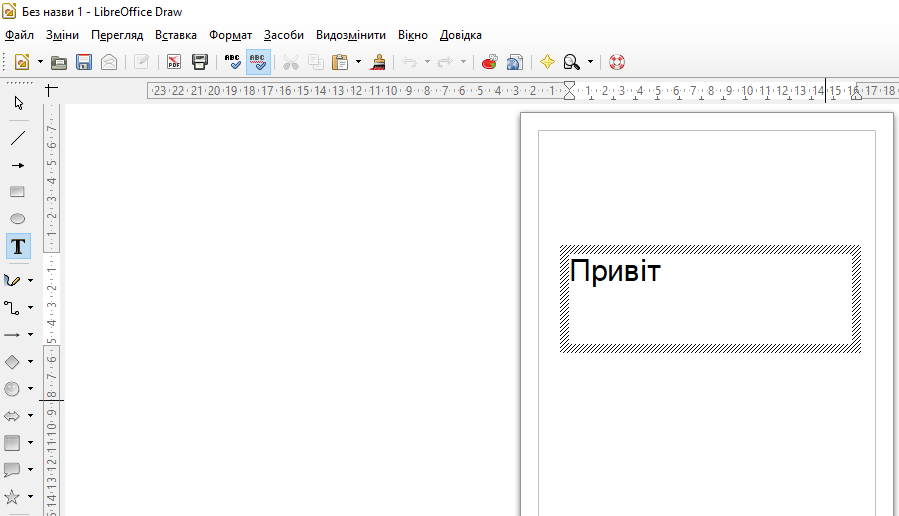Image resolution: width=899 pixels, height=516 pixels.
Task: Open LibreOffice Help lifebuoy icon
Action: click(x=617, y=62)
